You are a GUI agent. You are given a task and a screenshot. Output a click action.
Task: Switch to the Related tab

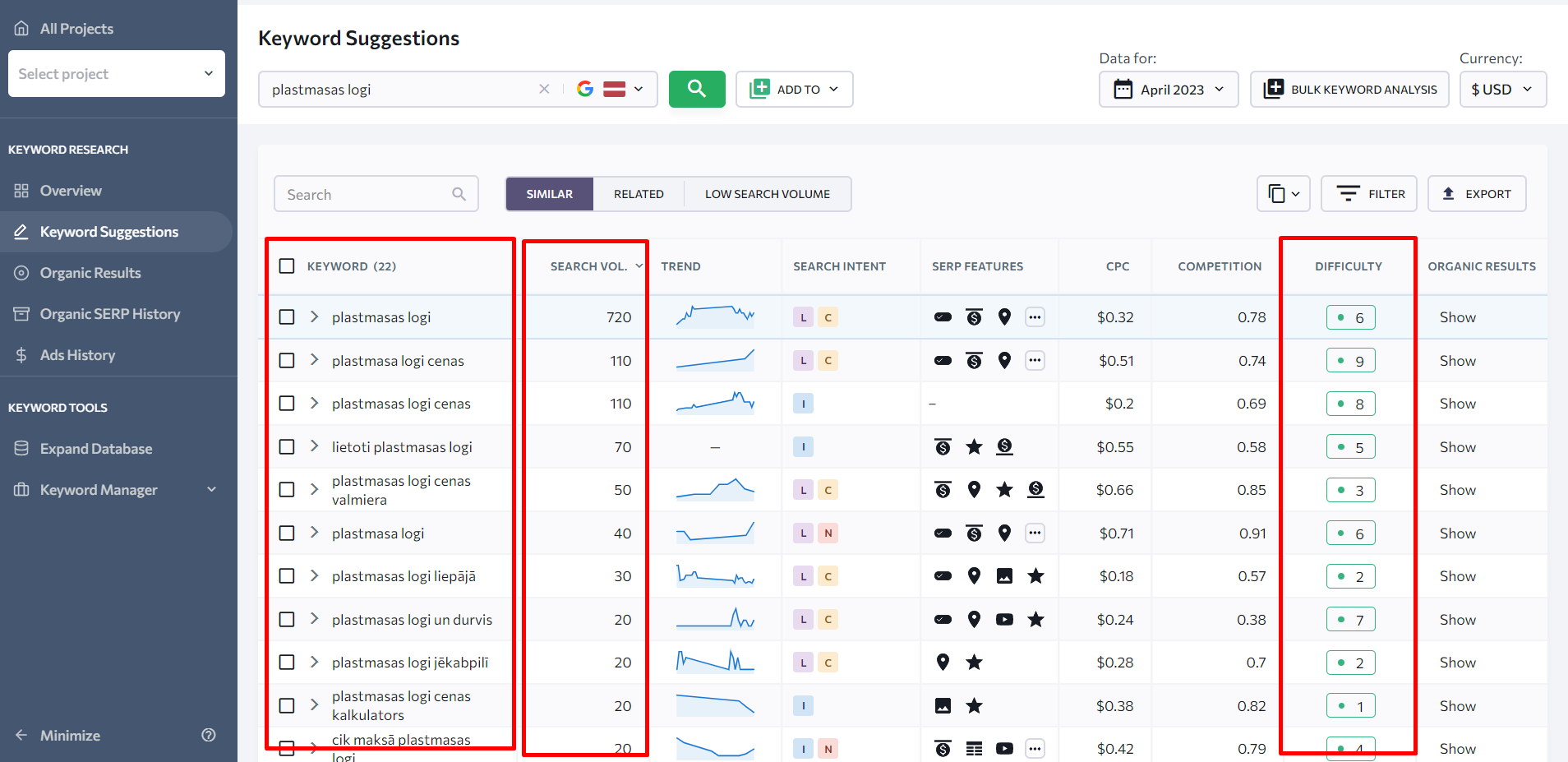pyautogui.click(x=639, y=194)
